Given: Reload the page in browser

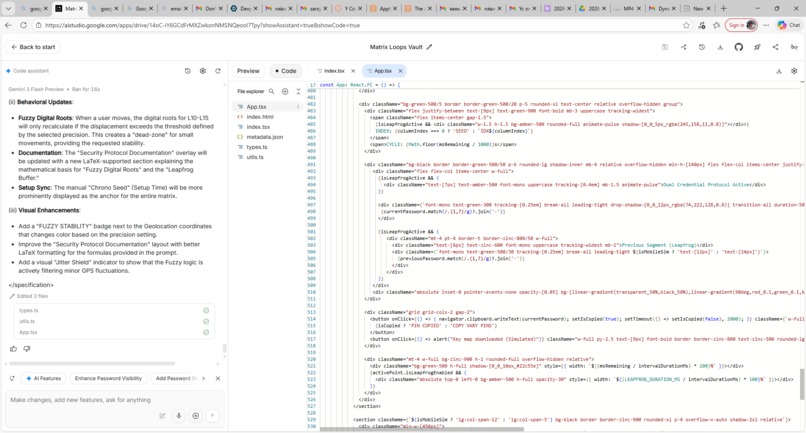Looking at the screenshot, I should pos(23,25).
